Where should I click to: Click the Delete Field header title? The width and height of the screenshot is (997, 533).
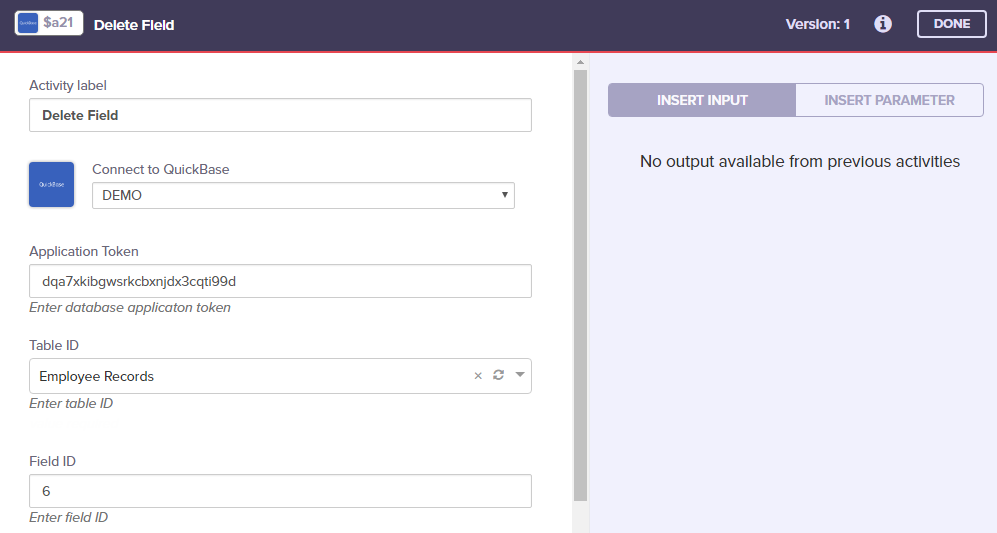134,24
